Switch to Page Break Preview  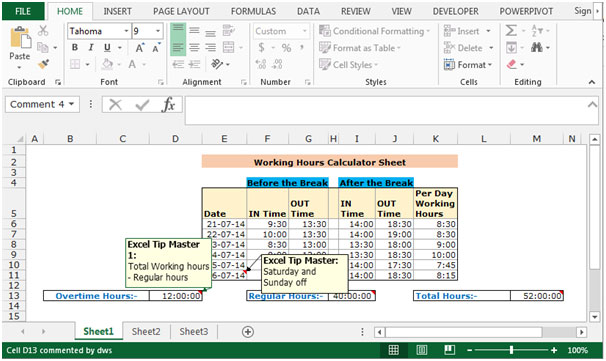[449, 350]
